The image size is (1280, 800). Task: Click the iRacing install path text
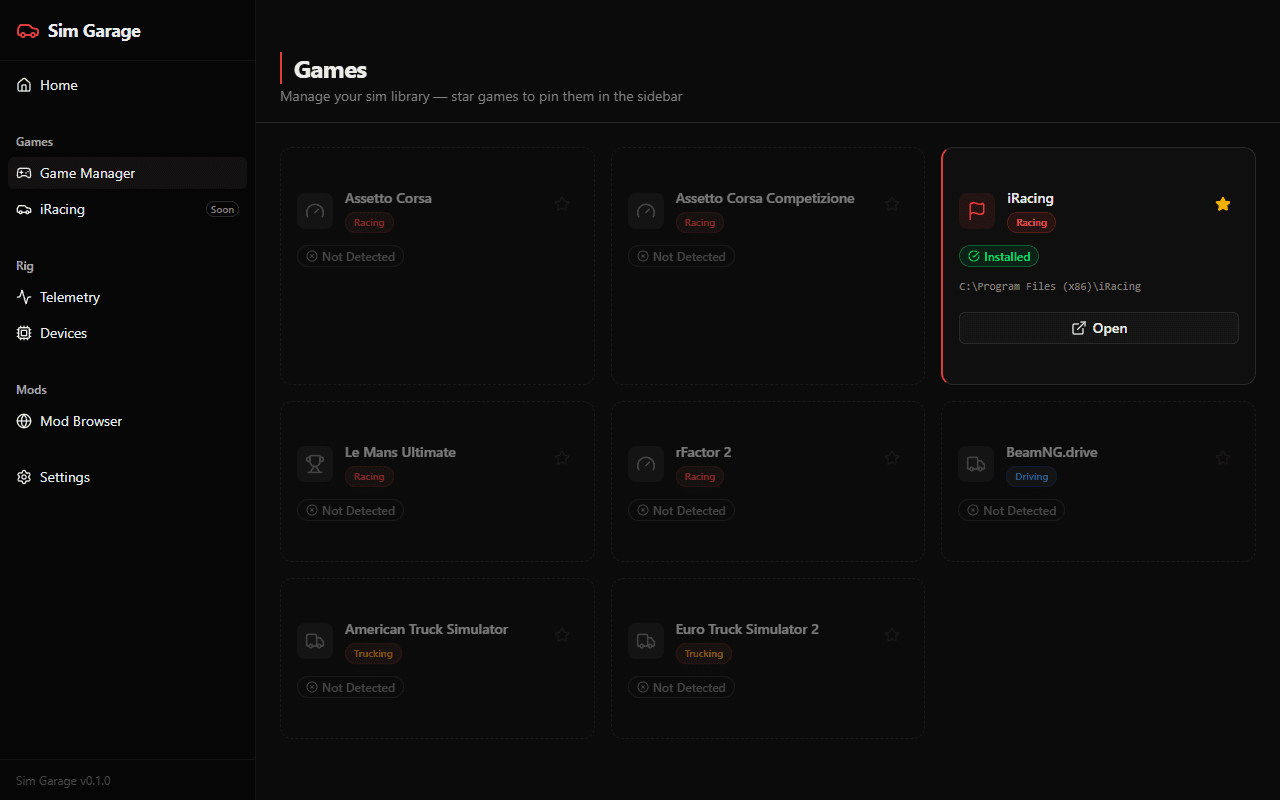pyautogui.click(x=1050, y=286)
